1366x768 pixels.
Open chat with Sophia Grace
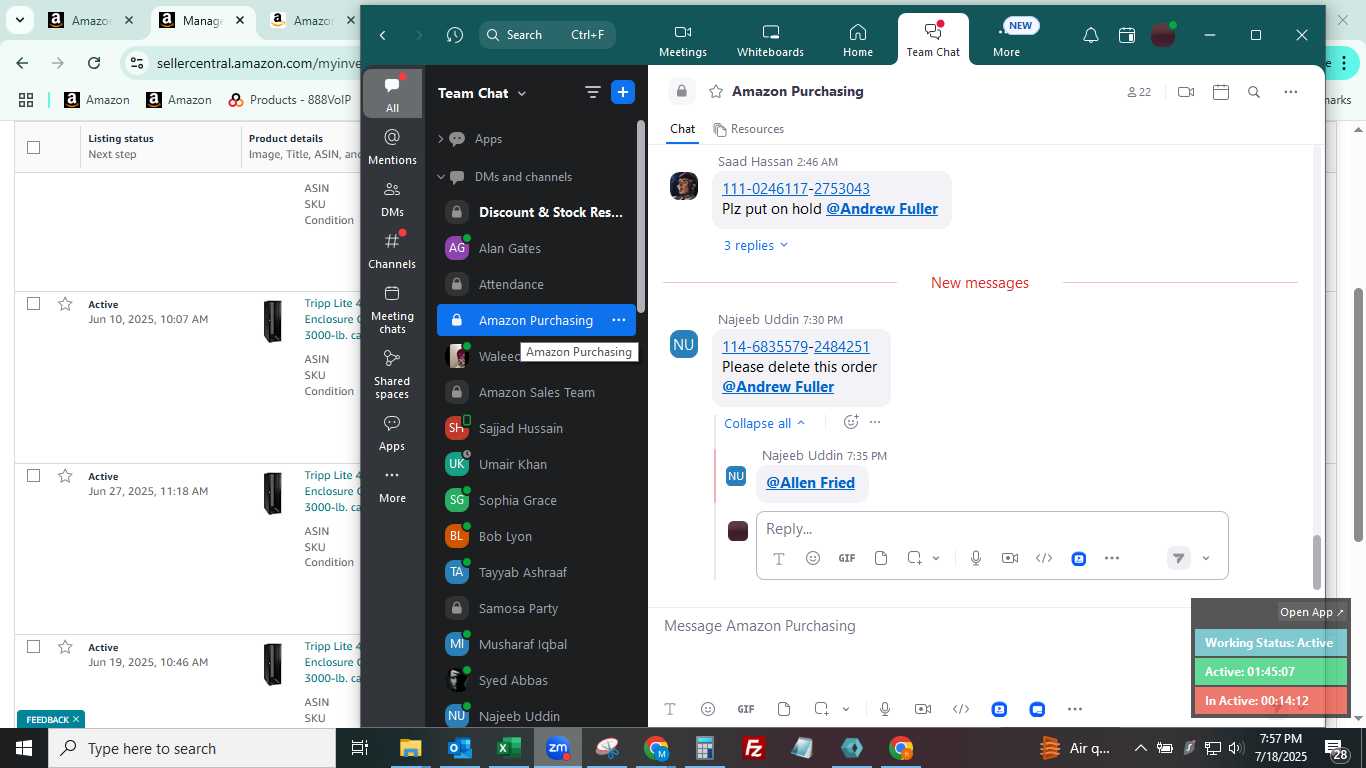point(536,500)
